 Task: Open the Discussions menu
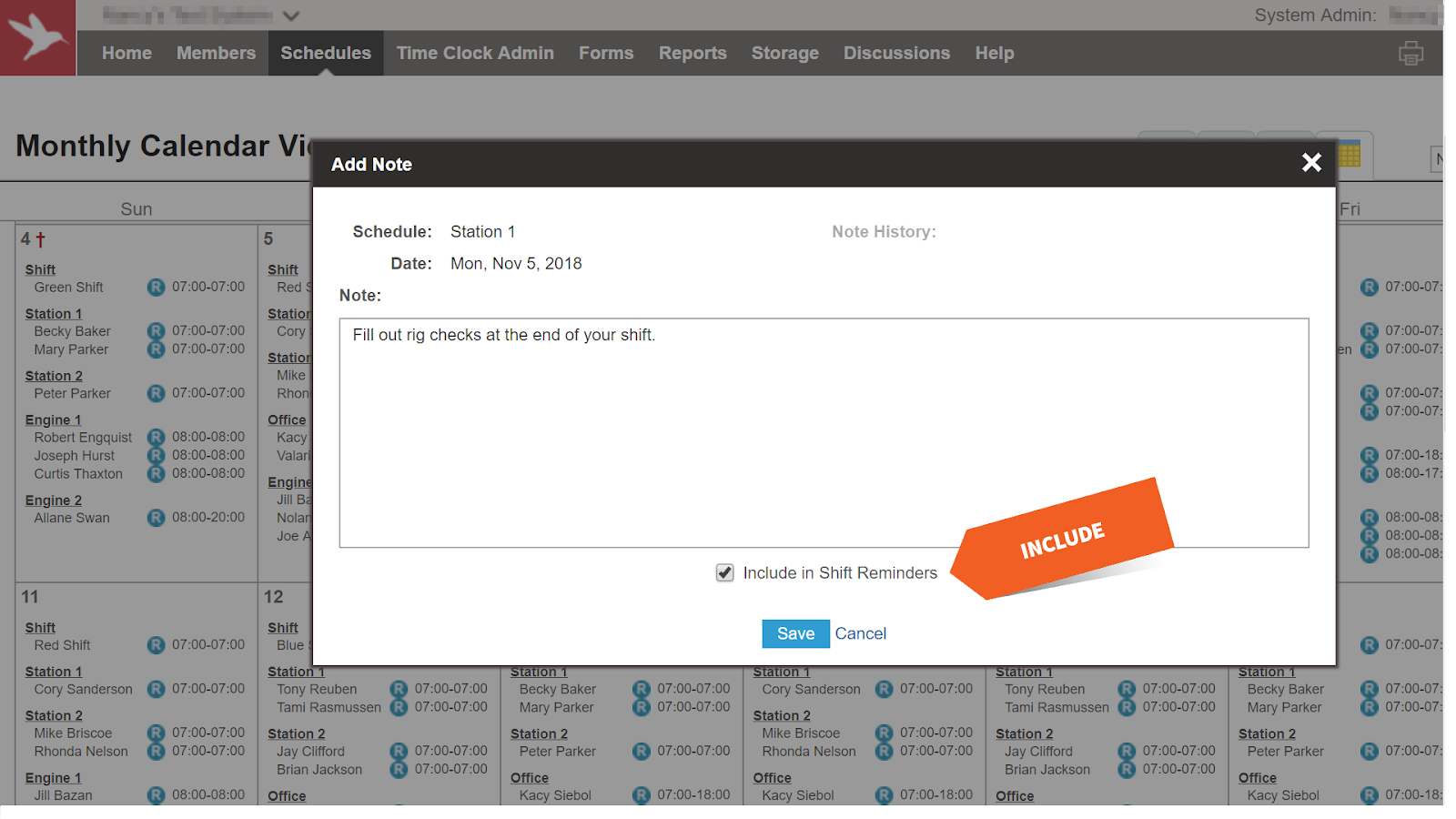[x=896, y=53]
